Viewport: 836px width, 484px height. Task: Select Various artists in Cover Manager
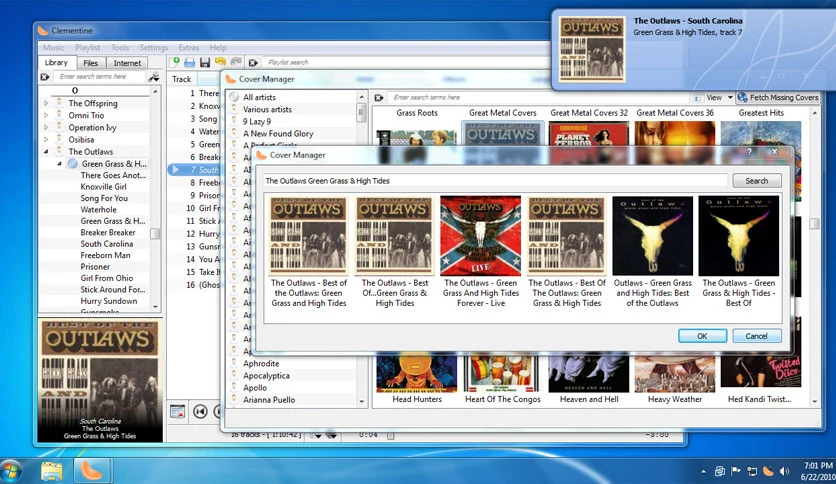click(x=268, y=109)
